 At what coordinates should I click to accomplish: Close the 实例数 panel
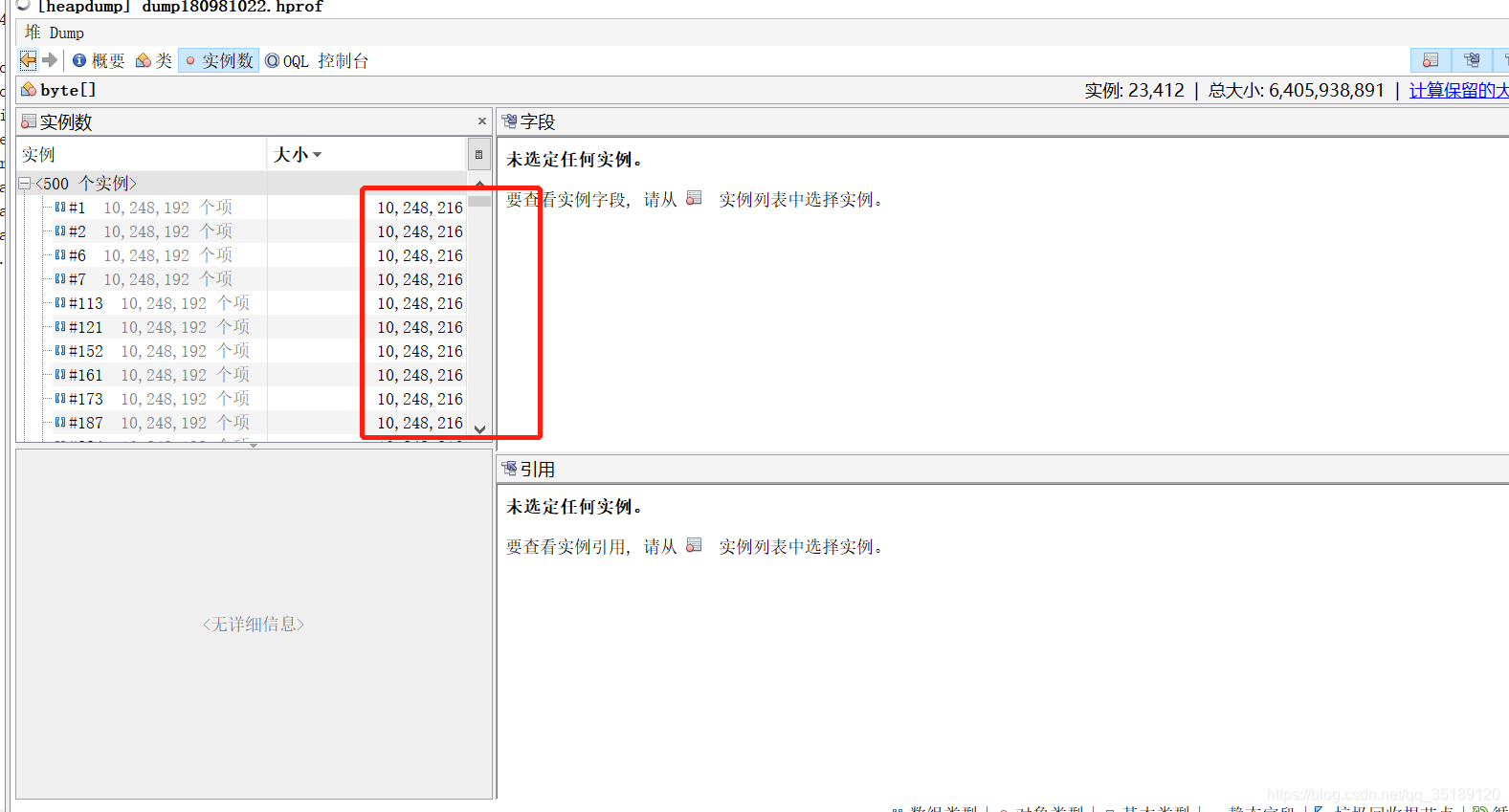click(x=482, y=121)
